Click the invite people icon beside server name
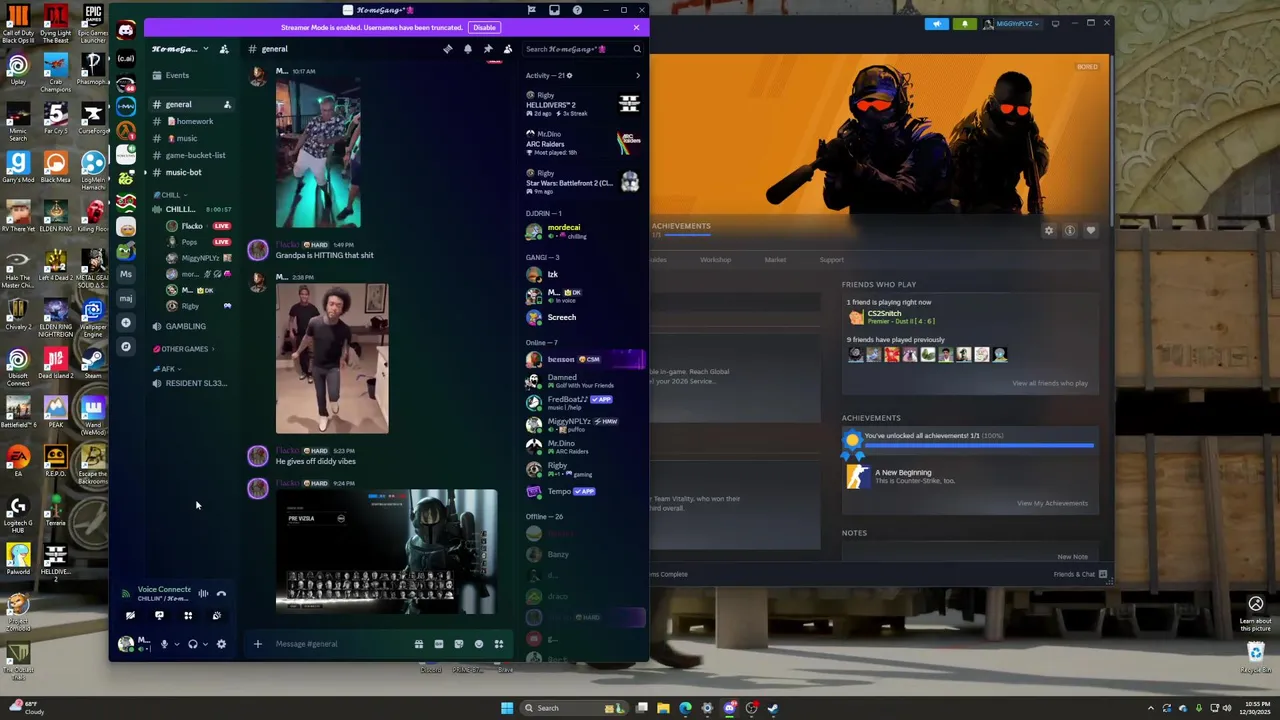The image size is (1280, 720). coord(224,49)
